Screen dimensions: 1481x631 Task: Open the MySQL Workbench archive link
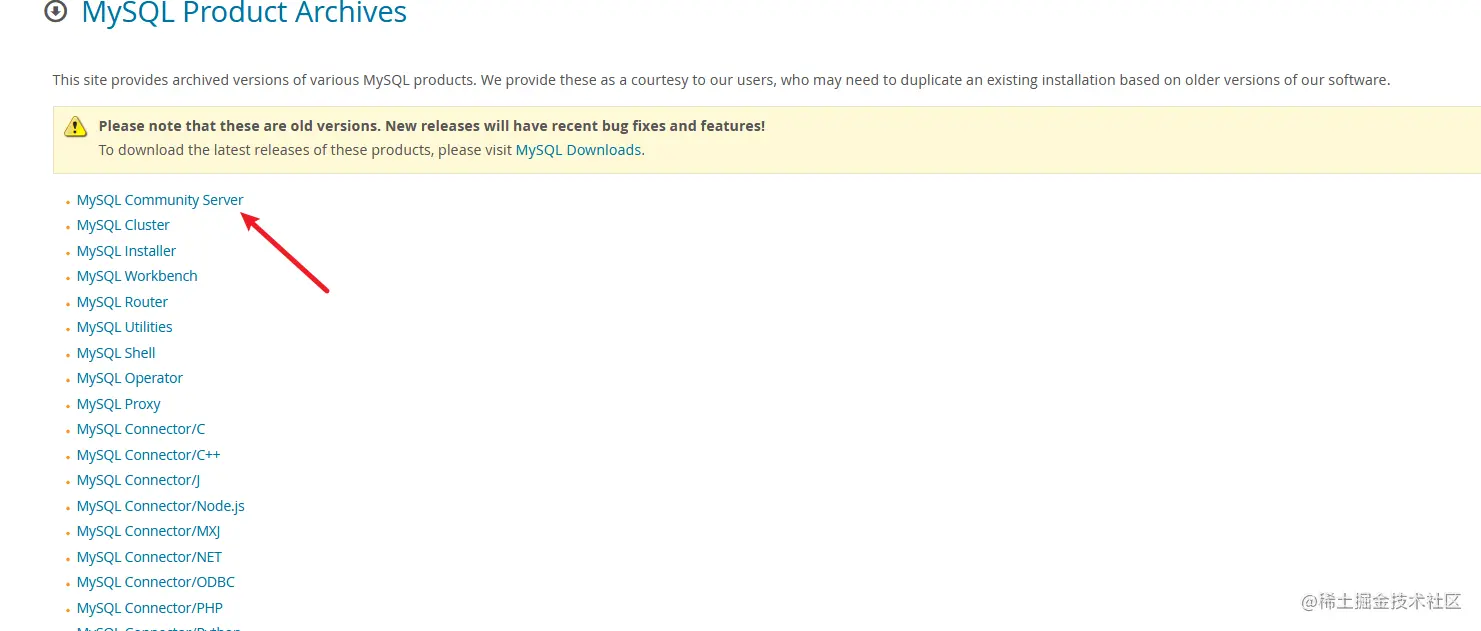[137, 276]
